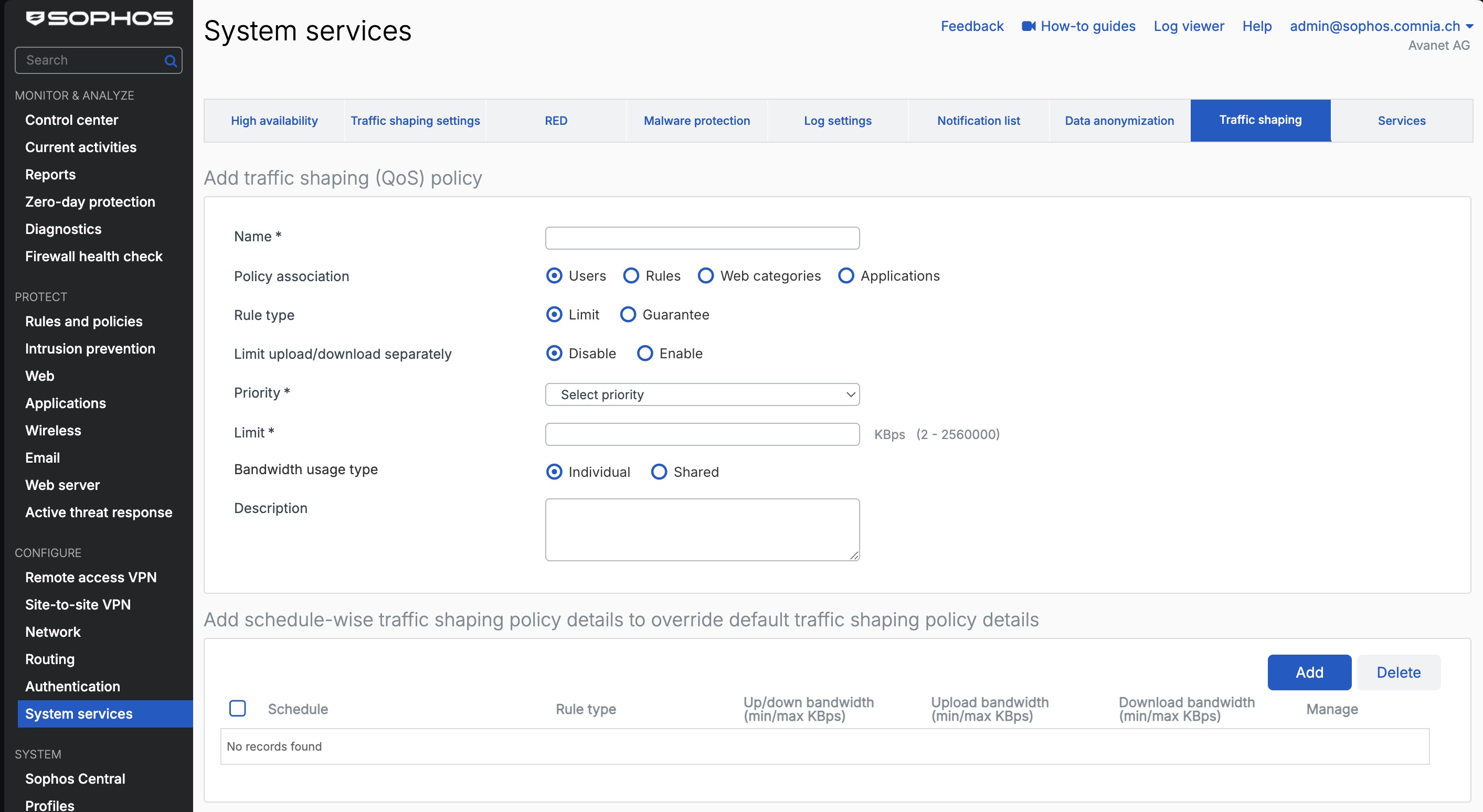Set upload/download separately to Enable
The height and width of the screenshot is (812, 1483).
[x=645, y=354]
